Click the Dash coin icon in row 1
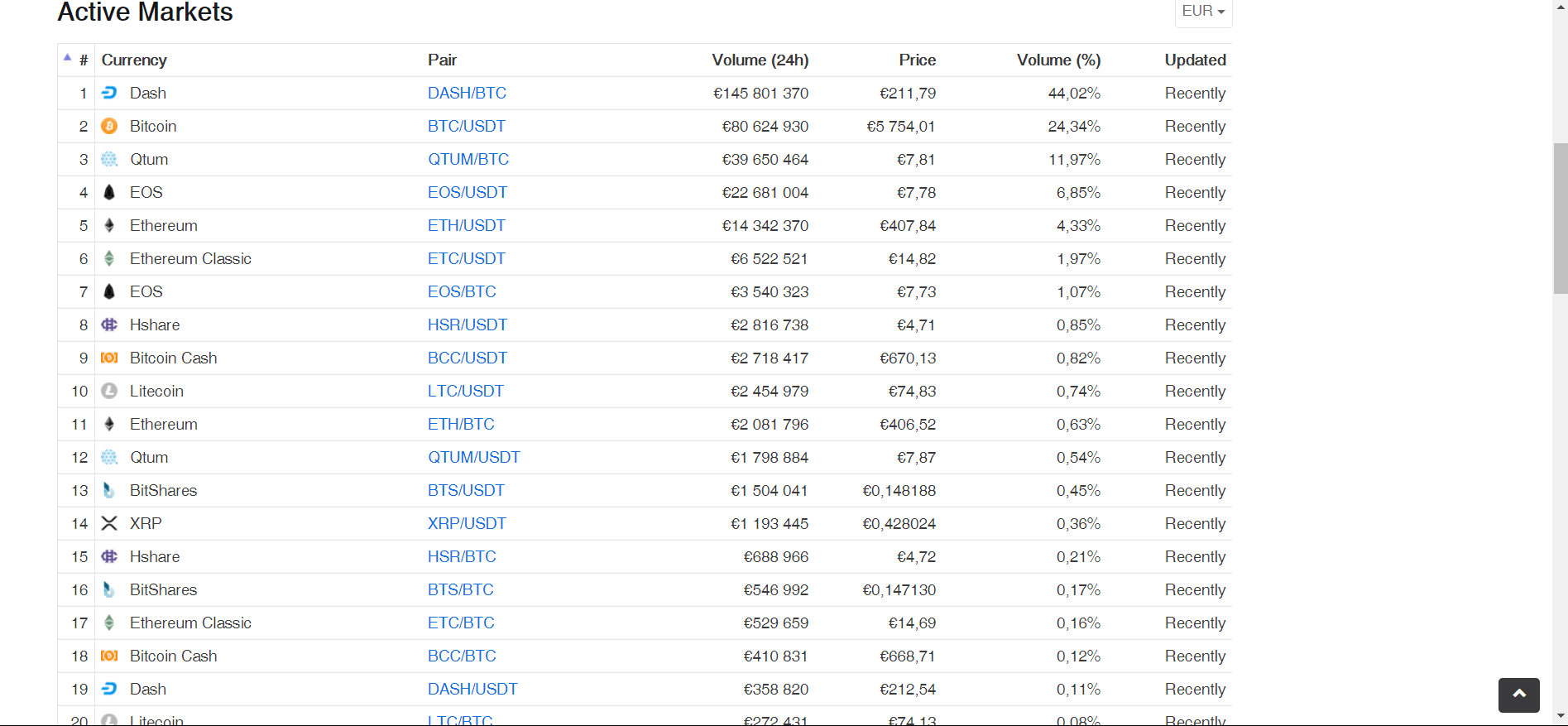The height and width of the screenshot is (726, 1568). click(109, 93)
